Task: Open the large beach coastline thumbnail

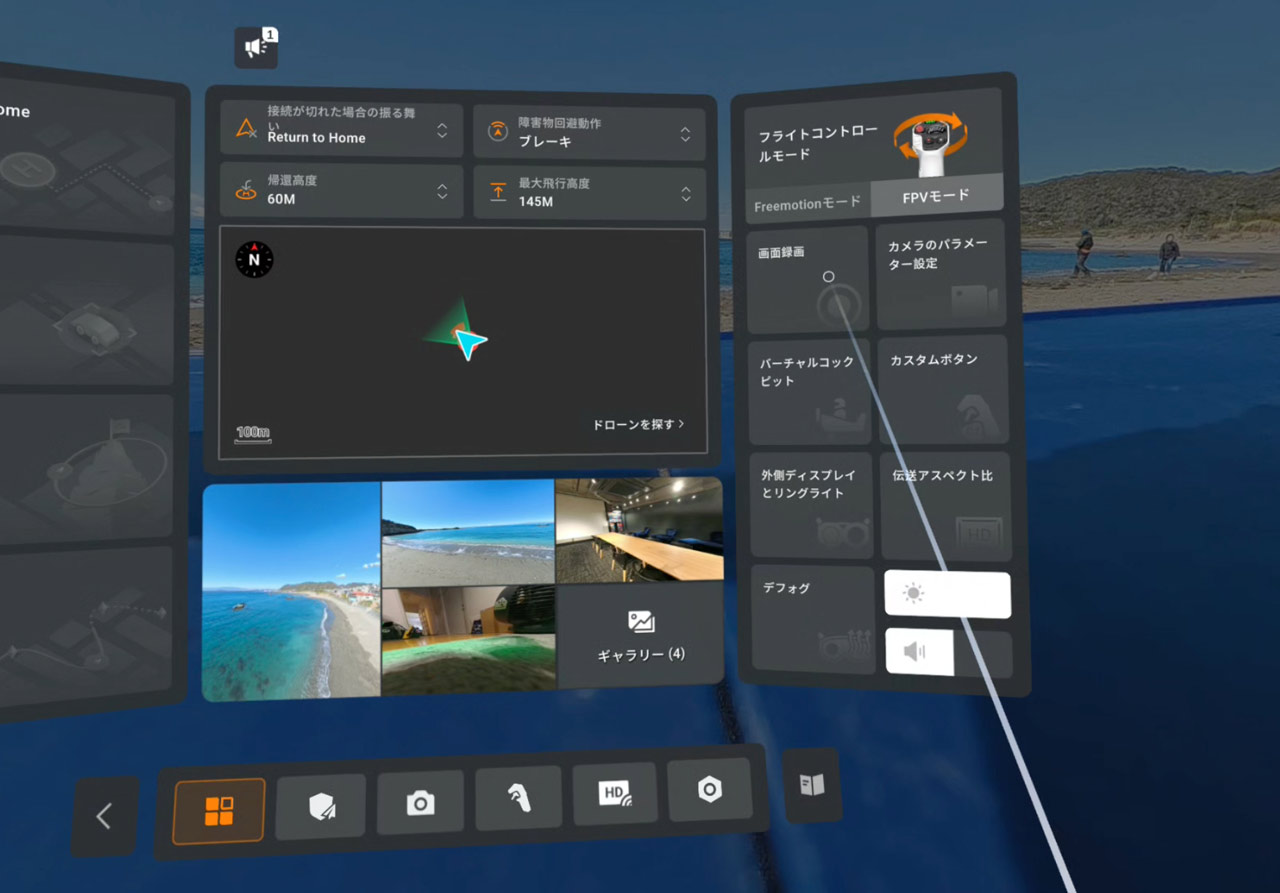Action: click(x=291, y=592)
